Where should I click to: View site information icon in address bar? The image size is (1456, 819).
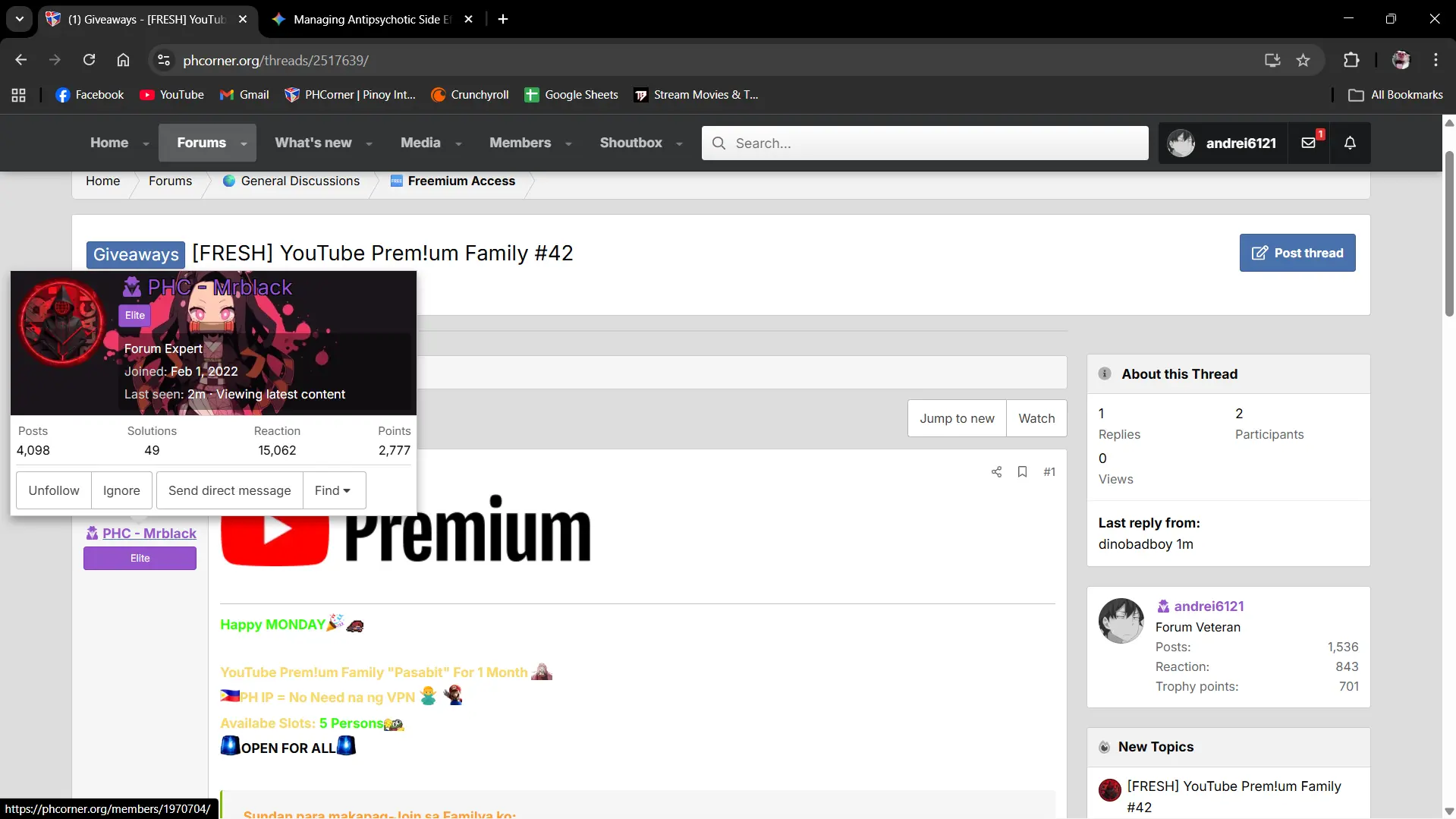[163, 60]
